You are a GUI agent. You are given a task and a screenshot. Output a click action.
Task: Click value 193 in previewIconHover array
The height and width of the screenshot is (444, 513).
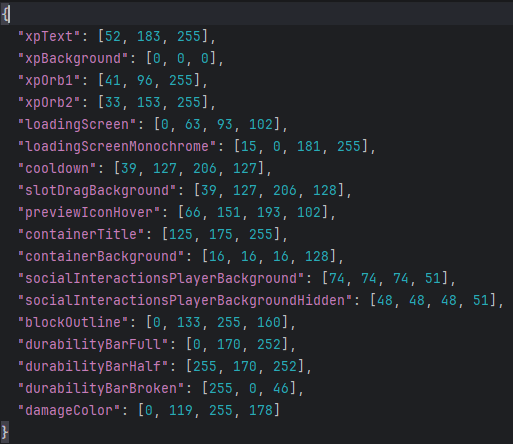pos(269,212)
